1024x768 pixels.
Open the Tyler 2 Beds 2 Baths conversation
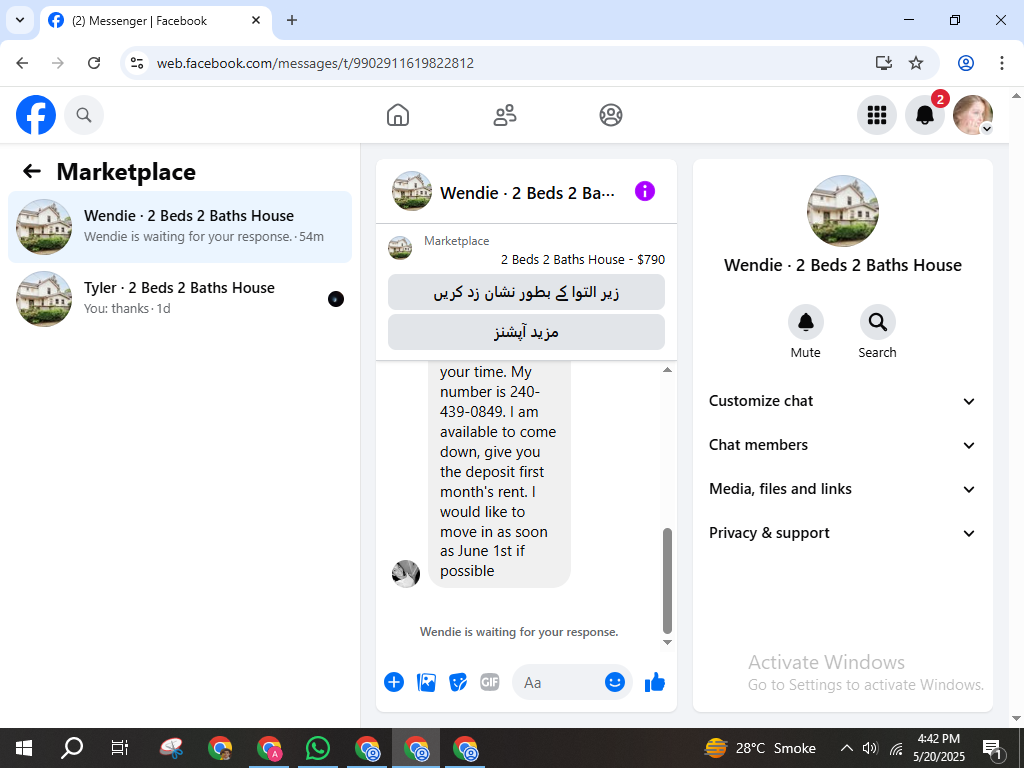click(x=180, y=298)
